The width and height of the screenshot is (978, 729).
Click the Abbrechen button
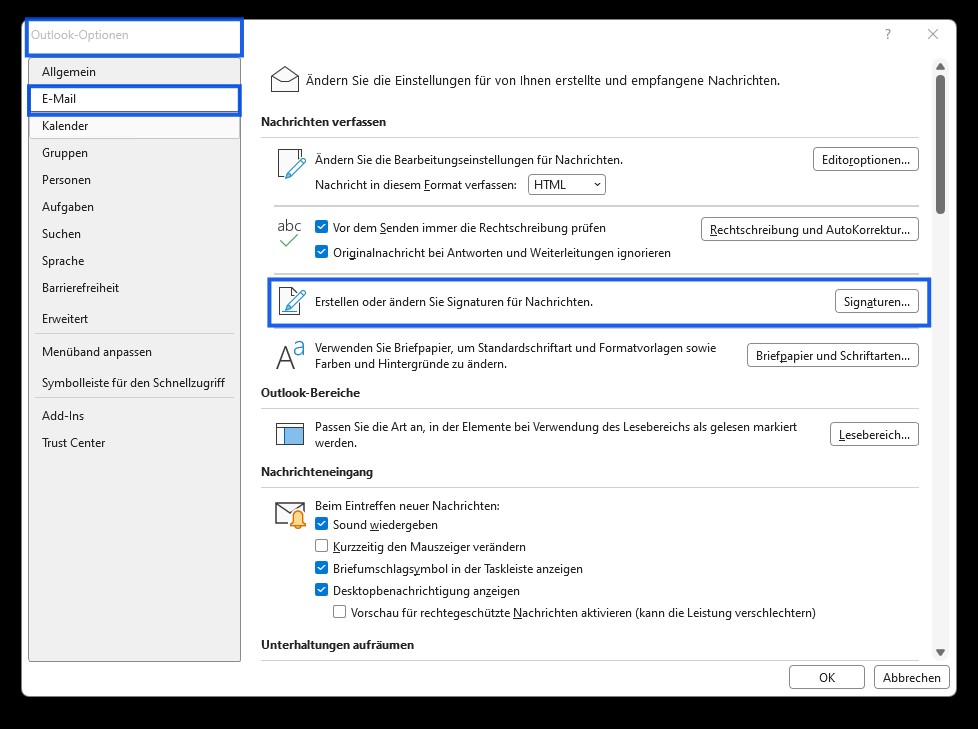(x=911, y=677)
